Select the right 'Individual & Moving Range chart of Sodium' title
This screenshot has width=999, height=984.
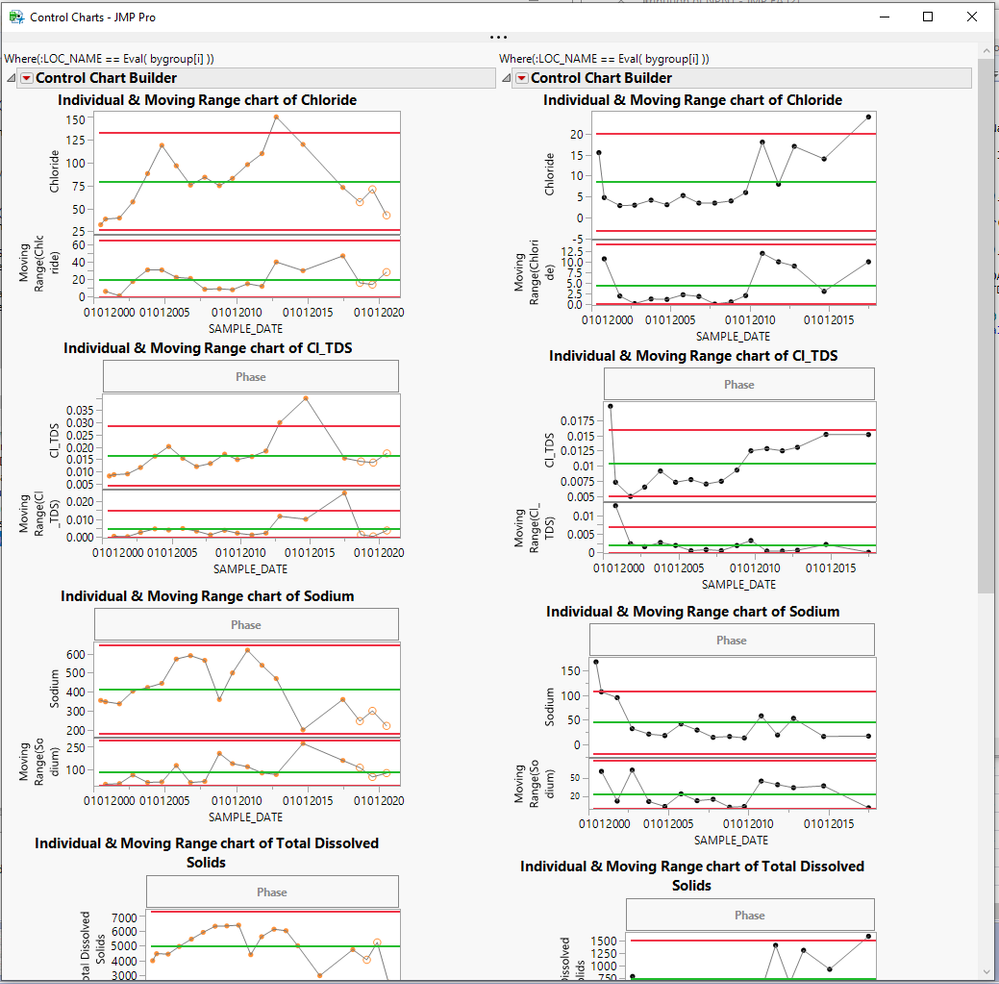click(x=693, y=611)
